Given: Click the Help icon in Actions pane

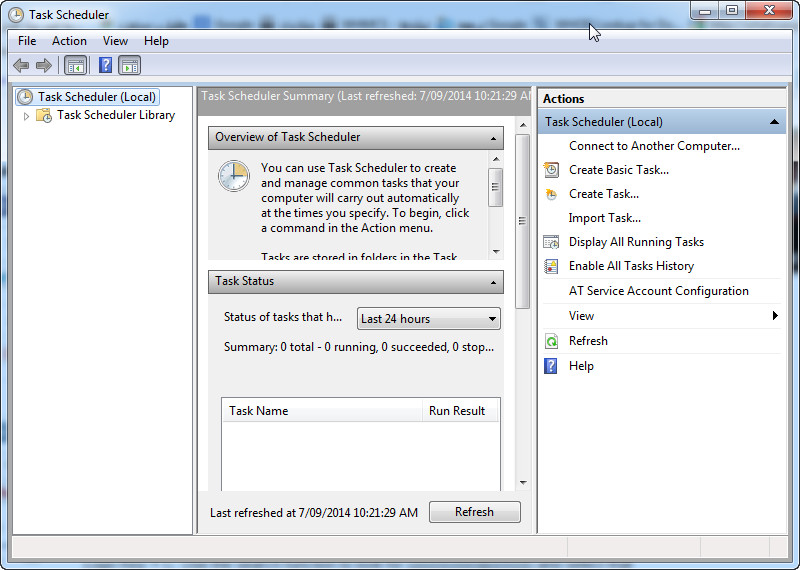Looking at the screenshot, I should coord(551,366).
